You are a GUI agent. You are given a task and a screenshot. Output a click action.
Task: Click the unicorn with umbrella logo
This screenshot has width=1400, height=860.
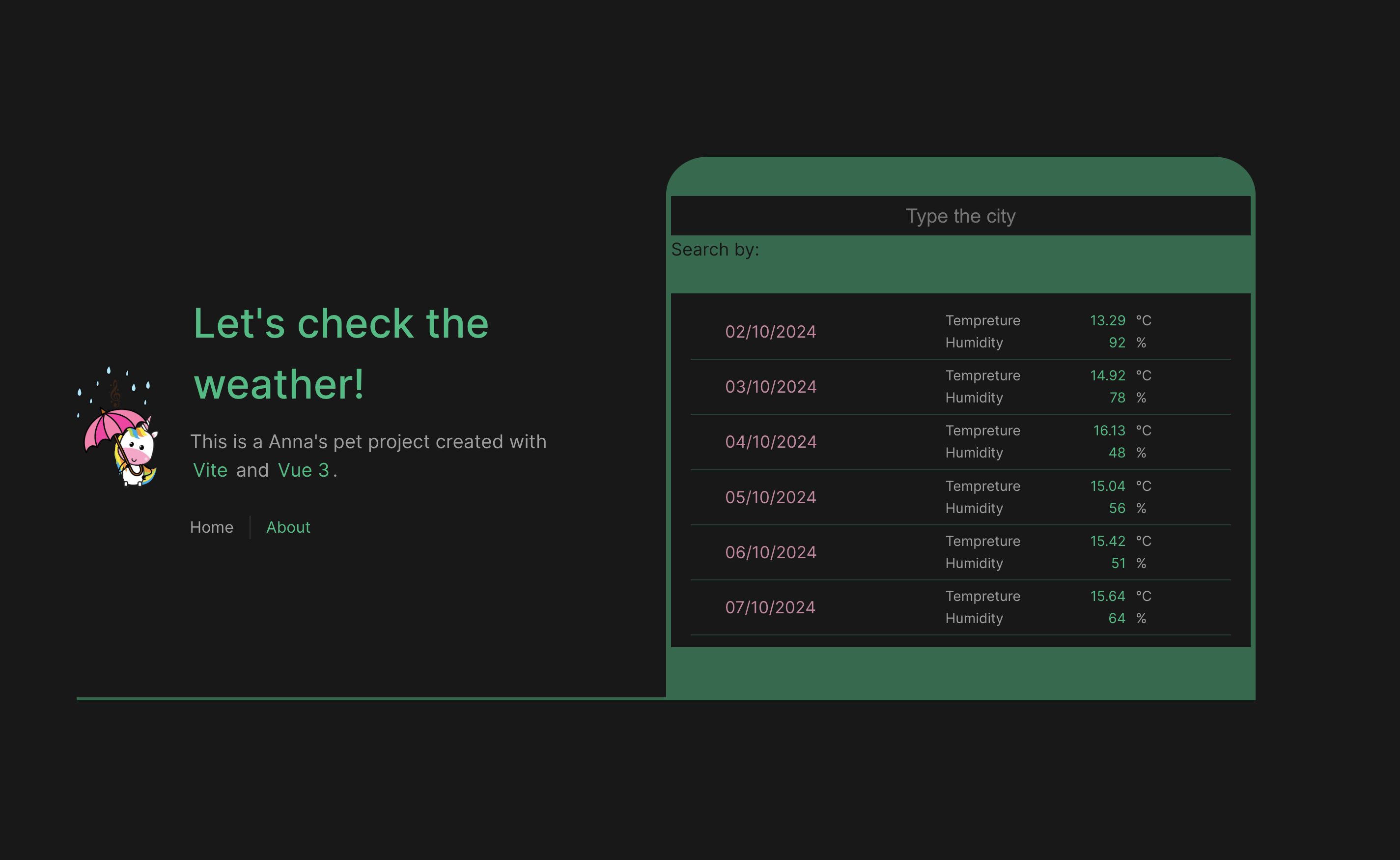(x=118, y=427)
